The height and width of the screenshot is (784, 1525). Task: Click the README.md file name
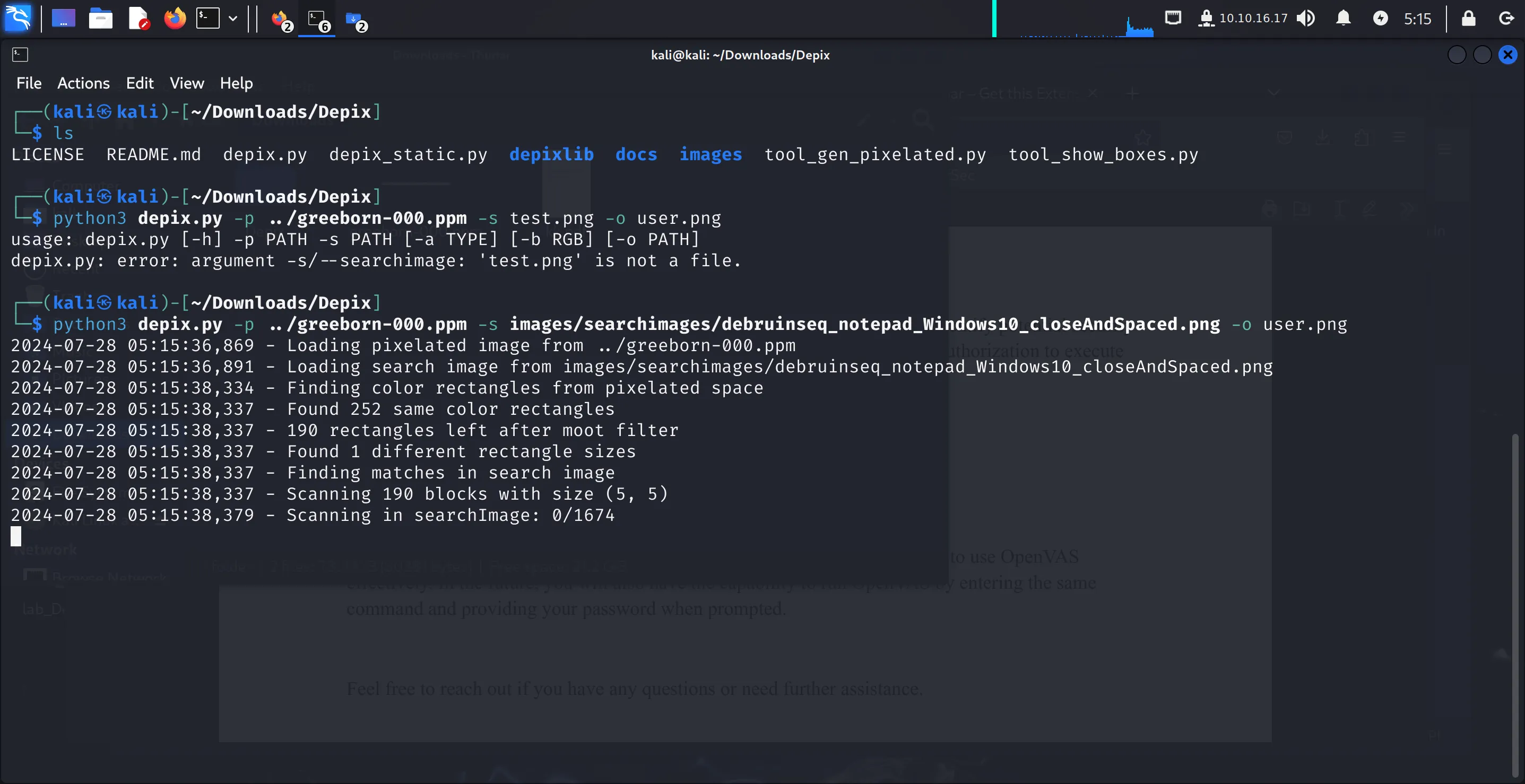tap(153, 154)
